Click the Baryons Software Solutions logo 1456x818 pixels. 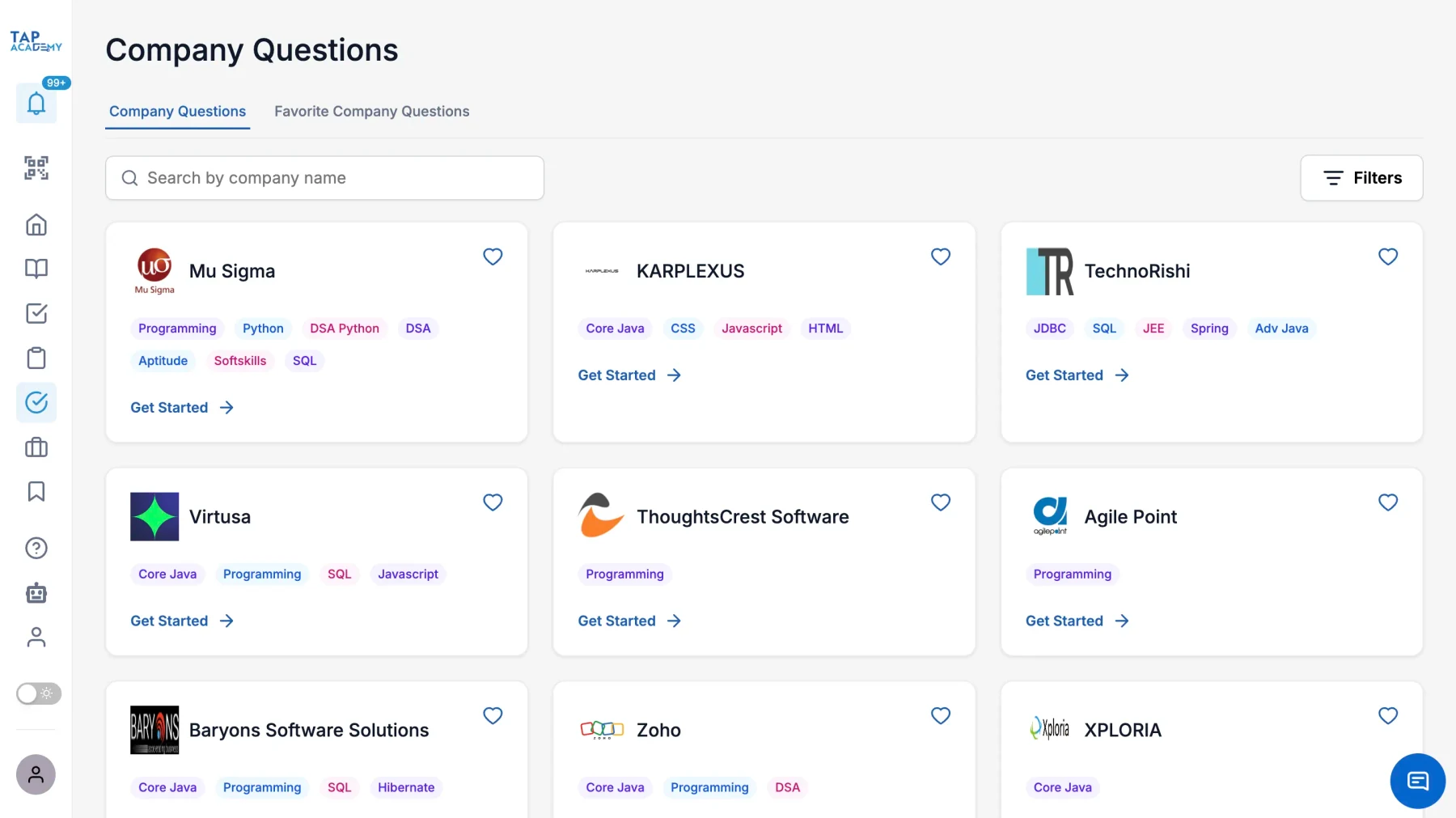pyautogui.click(x=154, y=730)
